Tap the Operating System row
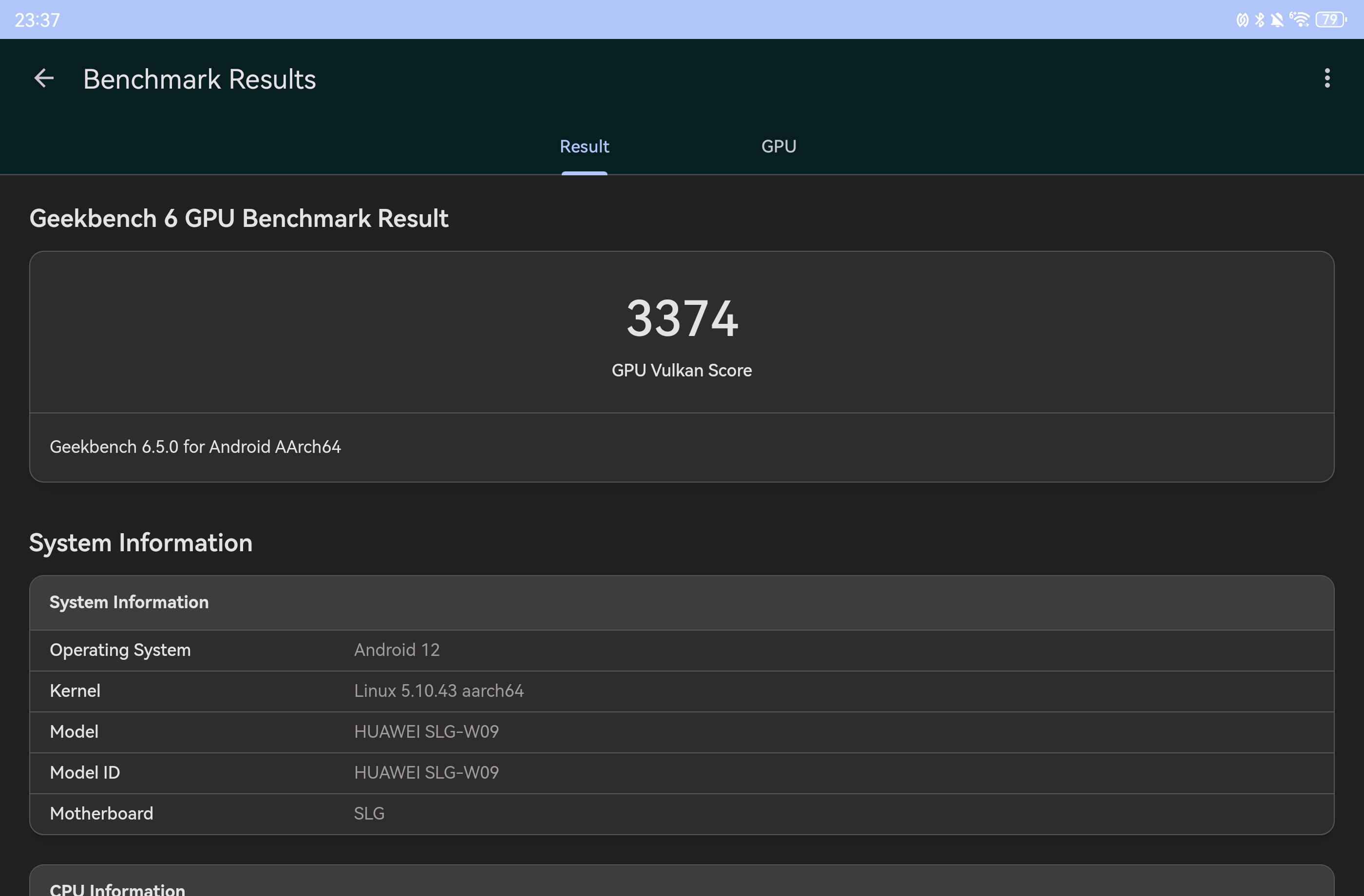This screenshot has width=1364, height=896. (682, 650)
